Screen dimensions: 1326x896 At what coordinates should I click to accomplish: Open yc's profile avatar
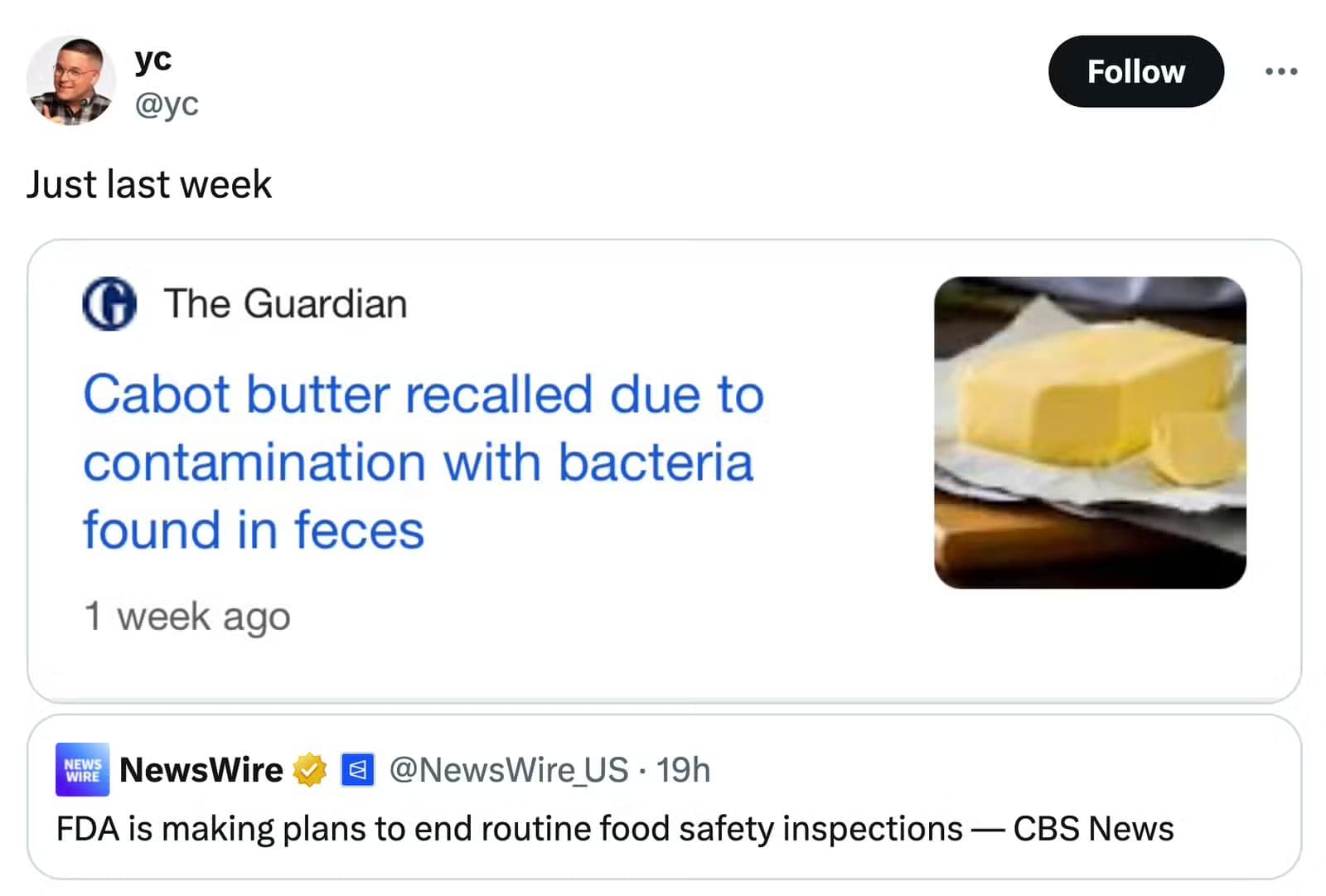pos(73,80)
